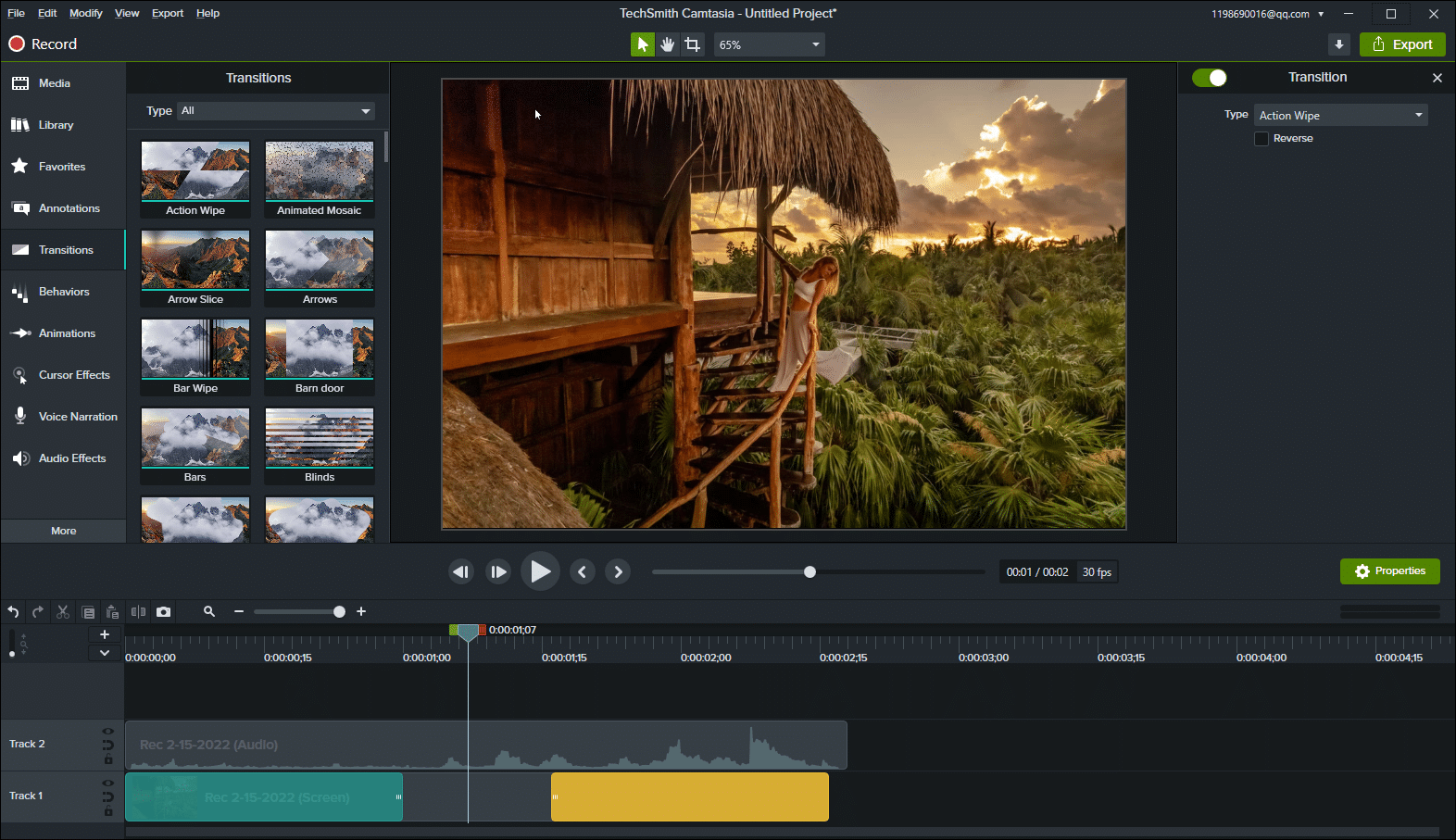
Task: Select the Pan hand tool
Action: (x=667, y=44)
